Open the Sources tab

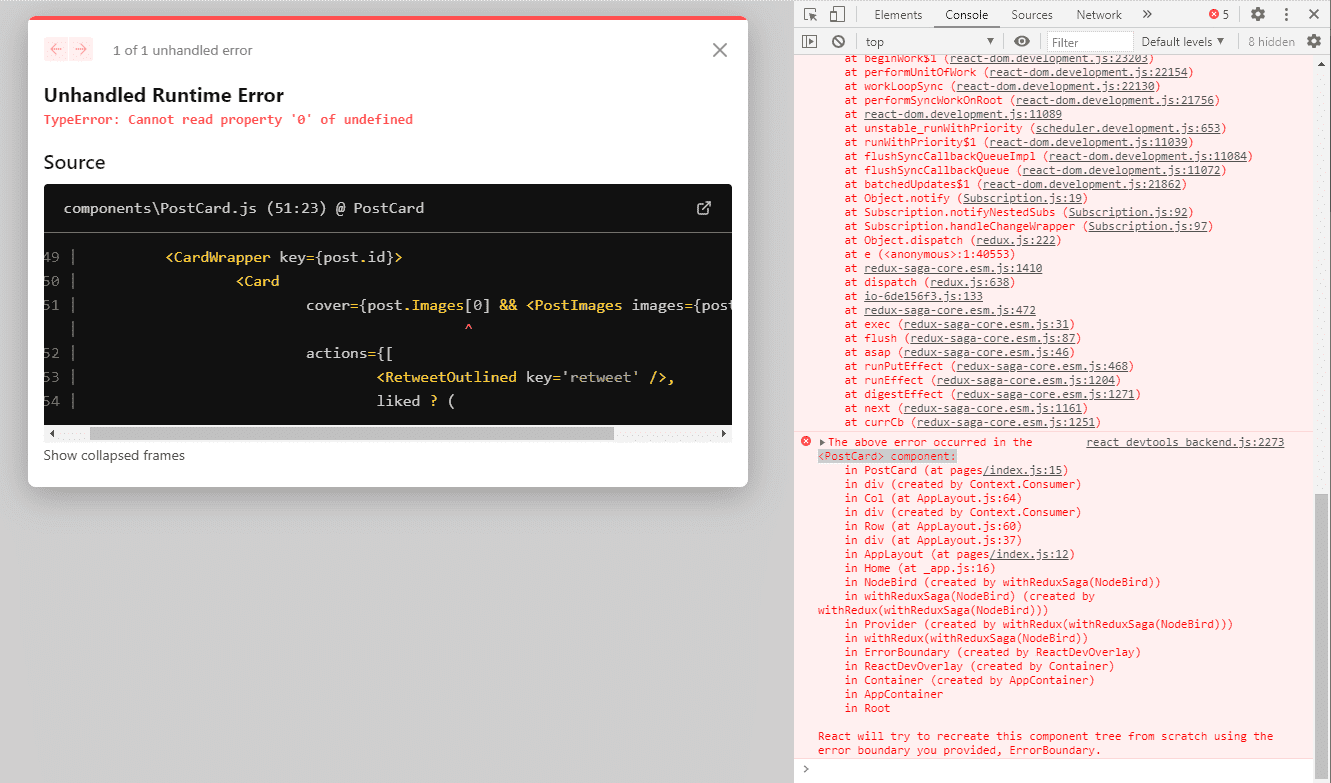pos(1032,15)
